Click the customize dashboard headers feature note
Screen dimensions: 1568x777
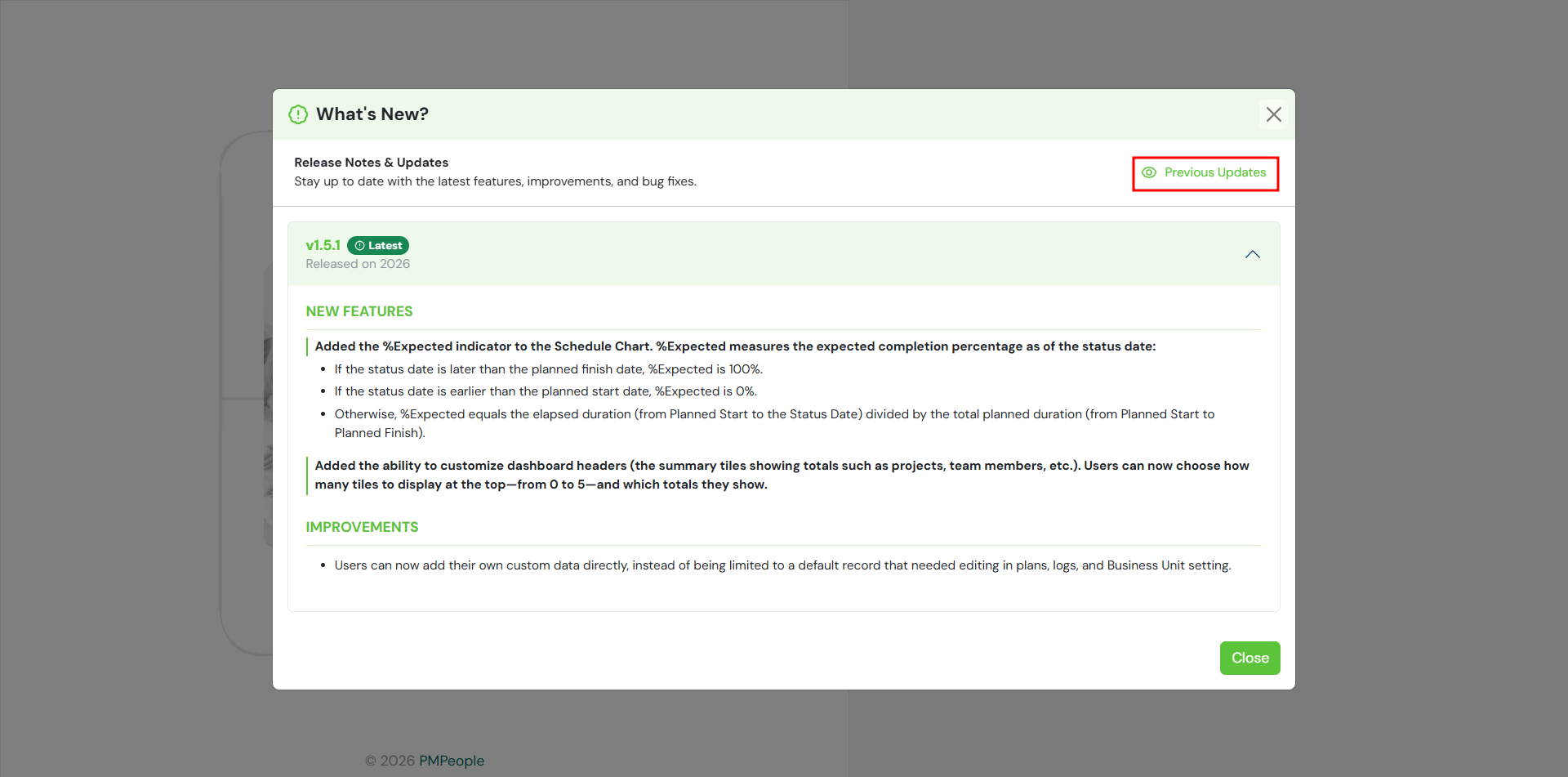[782, 475]
